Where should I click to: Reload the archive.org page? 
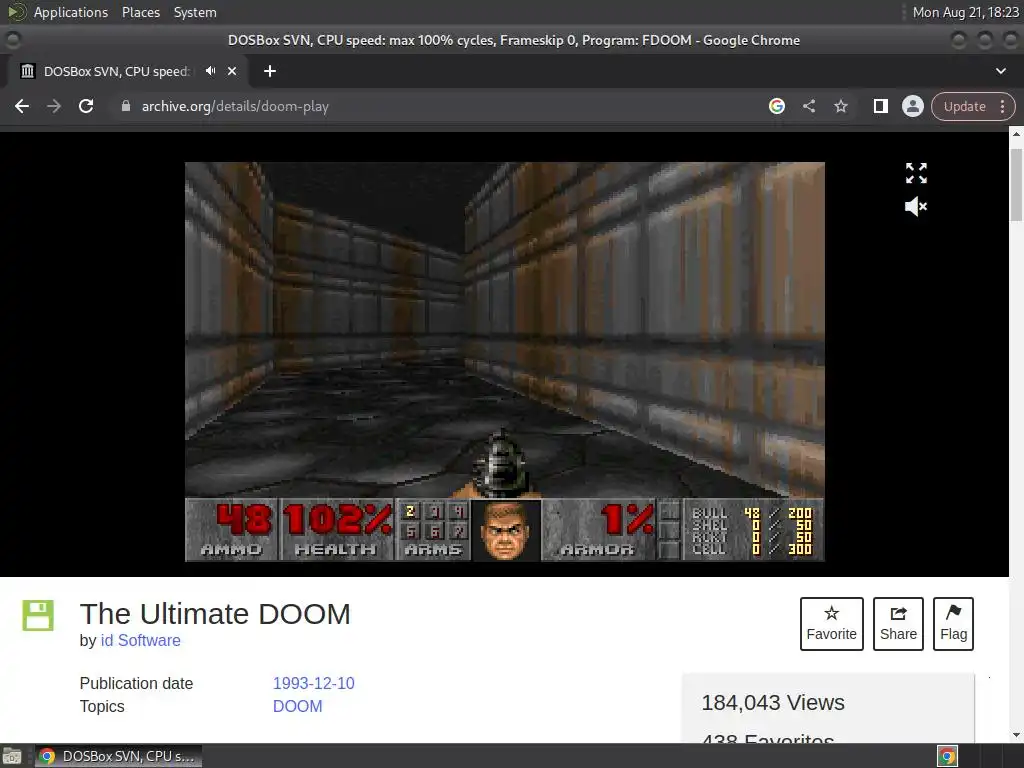pos(86,106)
